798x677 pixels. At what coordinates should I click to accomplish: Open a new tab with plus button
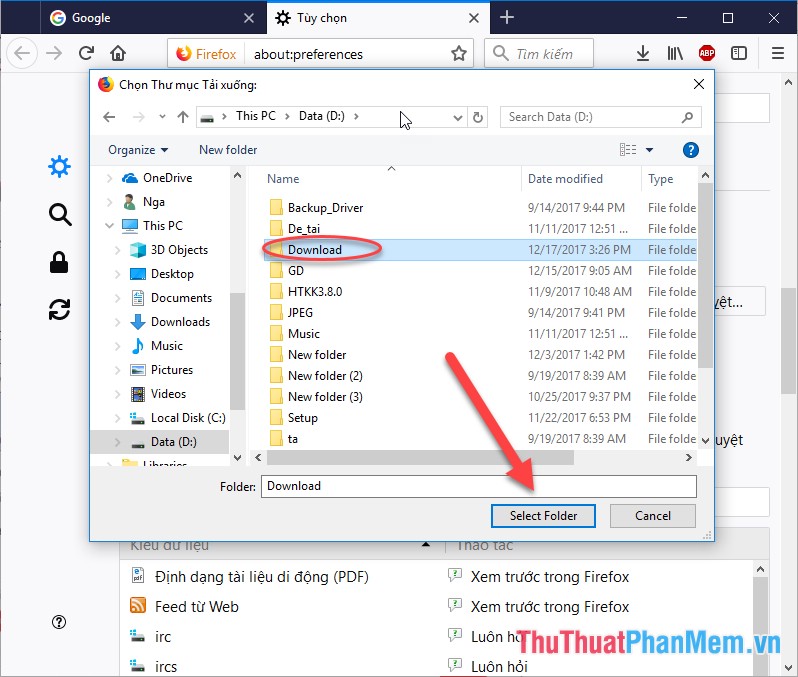(x=507, y=17)
